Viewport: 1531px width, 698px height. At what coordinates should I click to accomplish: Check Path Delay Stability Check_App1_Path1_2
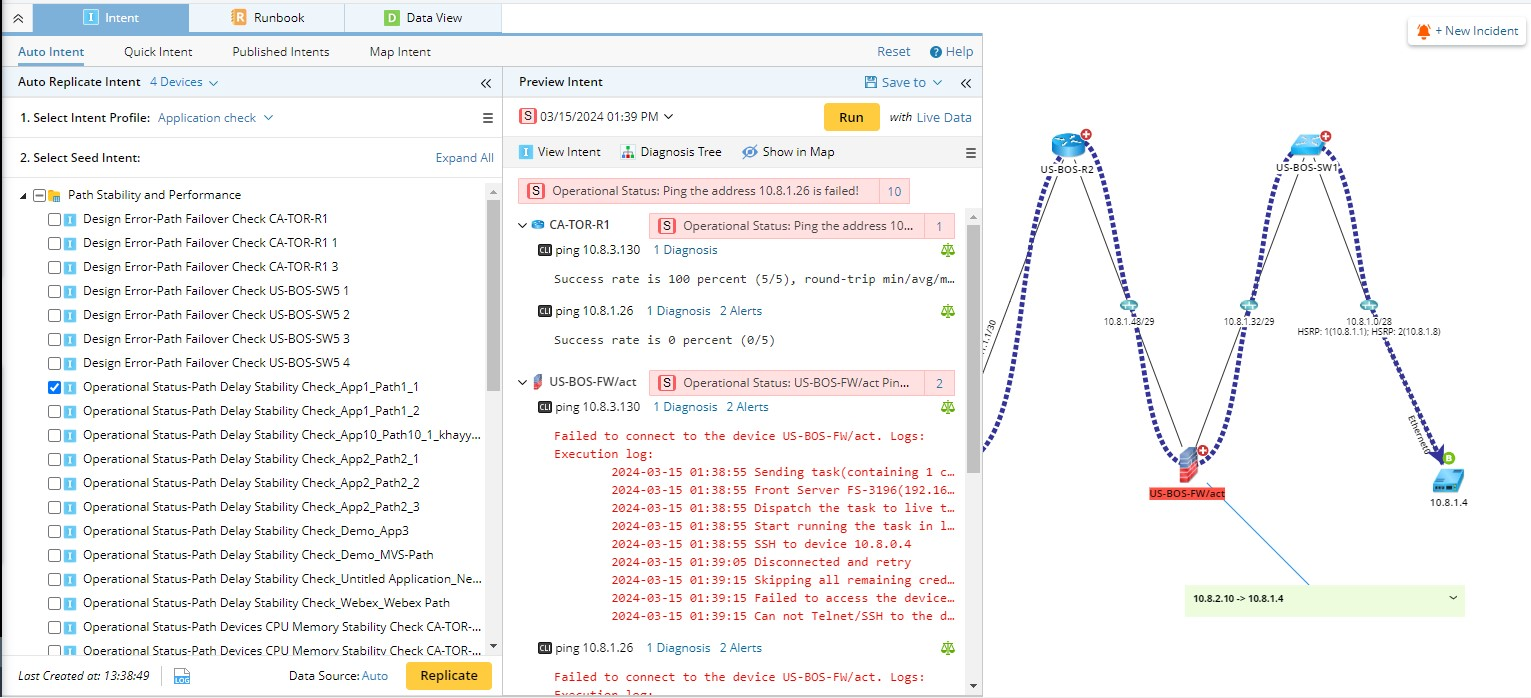pyautogui.click(x=55, y=411)
